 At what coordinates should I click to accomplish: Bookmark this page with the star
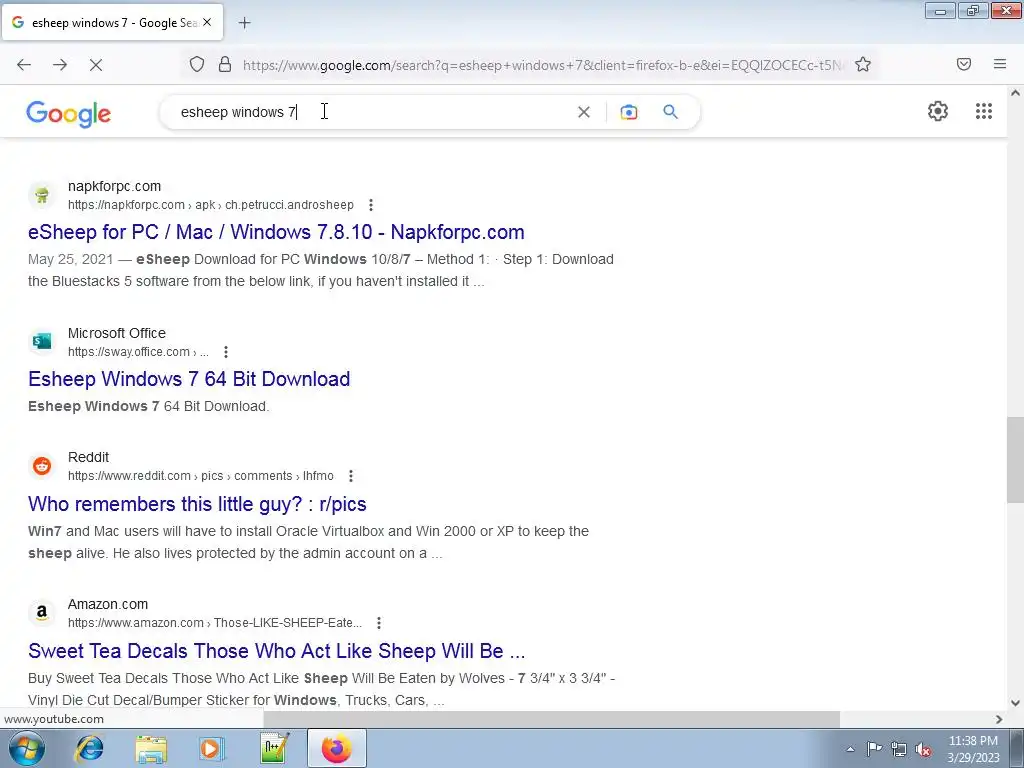tap(863, 64)
